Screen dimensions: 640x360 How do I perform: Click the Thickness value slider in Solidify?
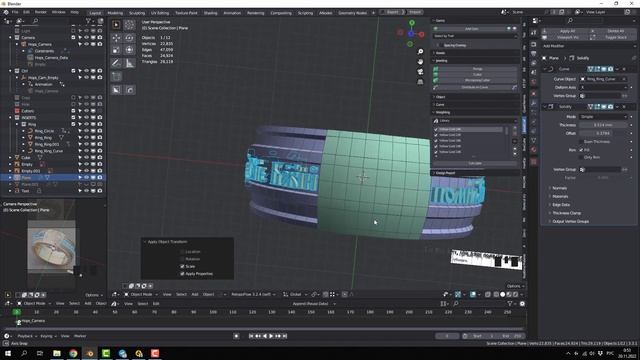point(603,125)
